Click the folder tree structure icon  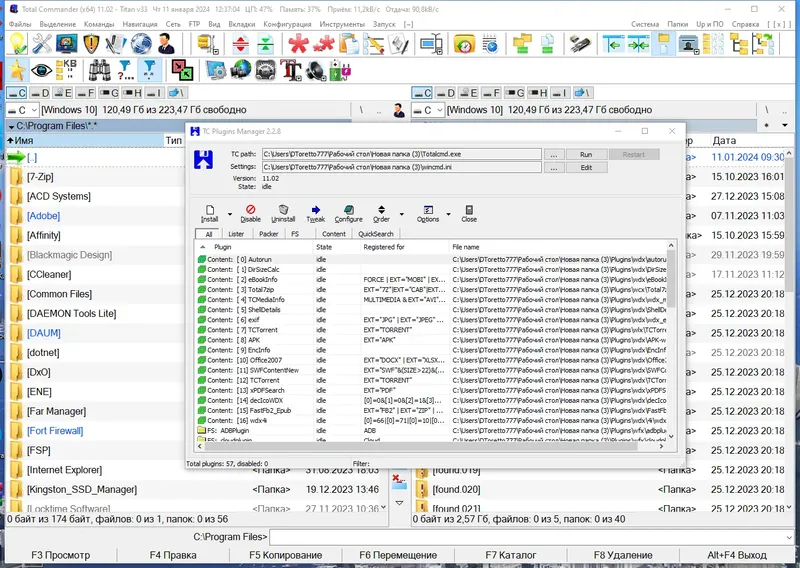[739, 44]
